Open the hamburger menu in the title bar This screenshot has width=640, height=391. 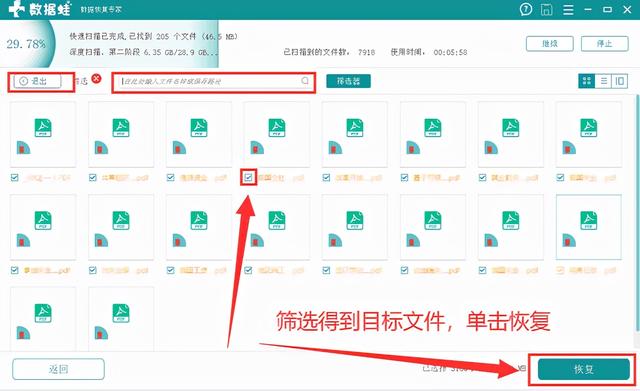[568, 9]
